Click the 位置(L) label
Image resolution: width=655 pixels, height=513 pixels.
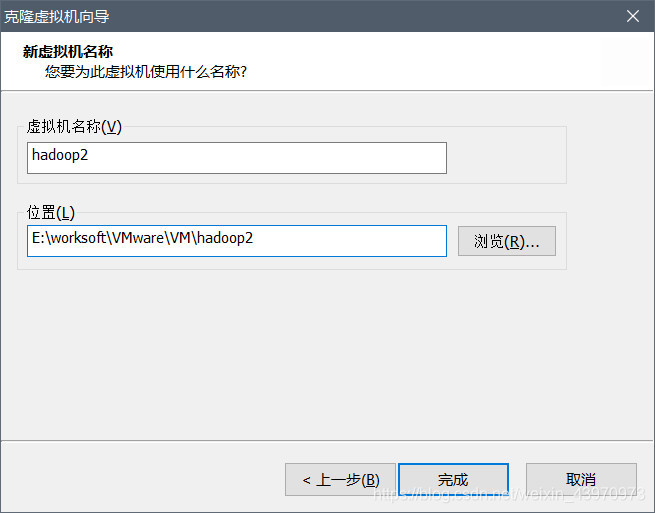(51, 212)
